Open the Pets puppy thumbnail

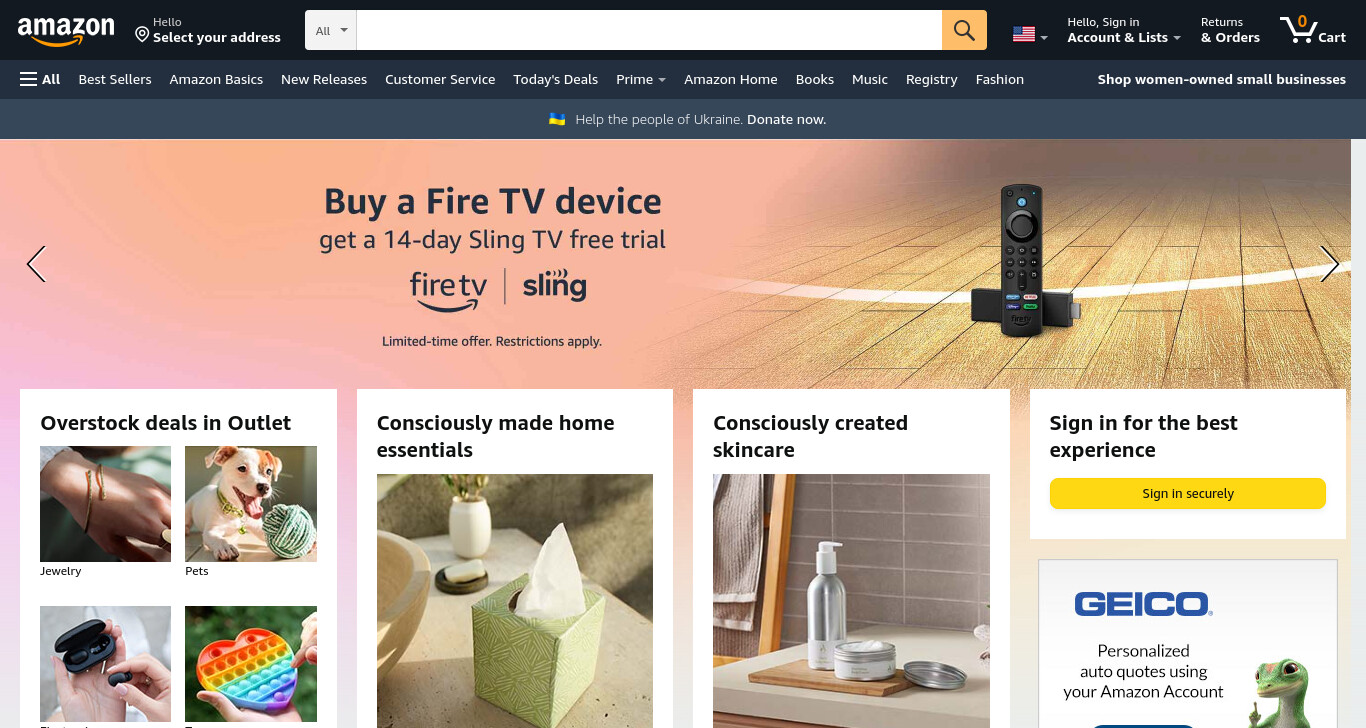click(251, 504)
